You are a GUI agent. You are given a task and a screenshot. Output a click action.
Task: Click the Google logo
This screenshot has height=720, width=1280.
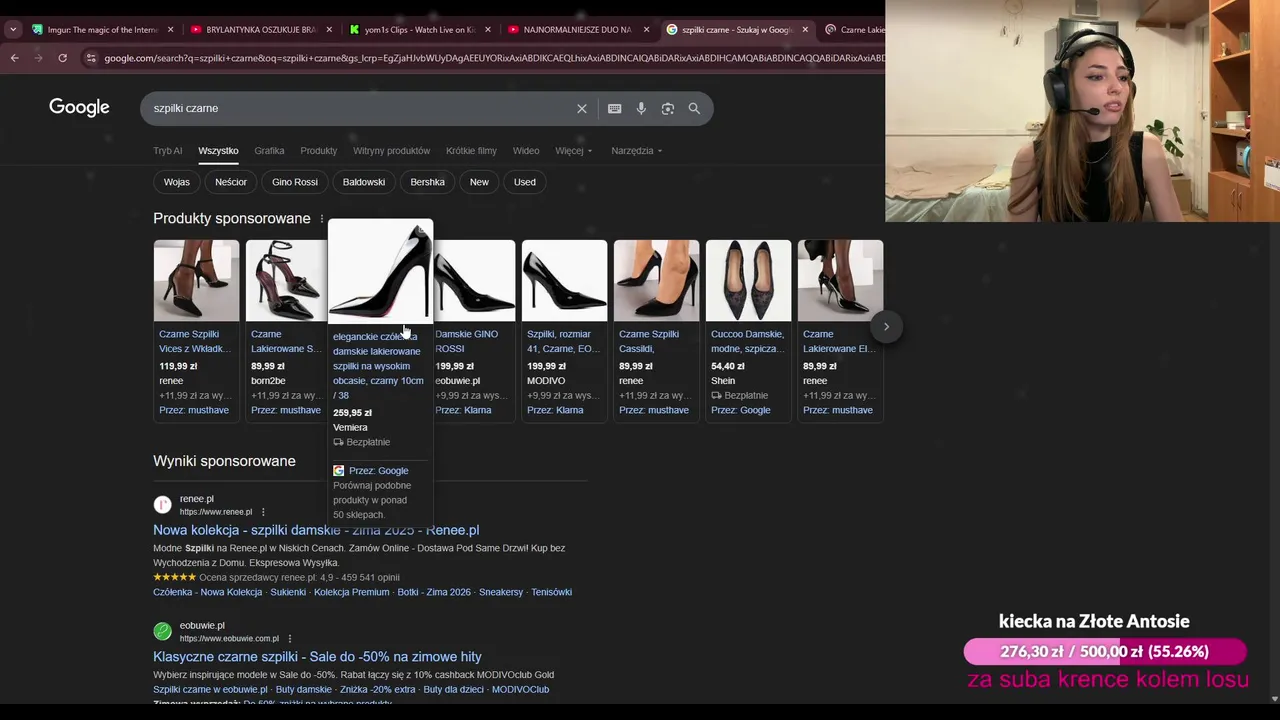(x=79, y=108)
